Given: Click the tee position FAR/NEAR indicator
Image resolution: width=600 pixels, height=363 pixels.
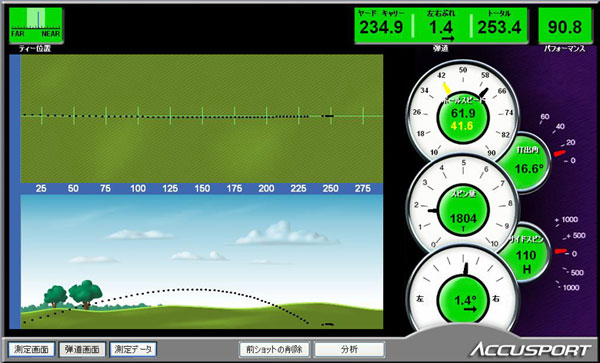Looking at the screenshot, I should click(x=36, y=24).
